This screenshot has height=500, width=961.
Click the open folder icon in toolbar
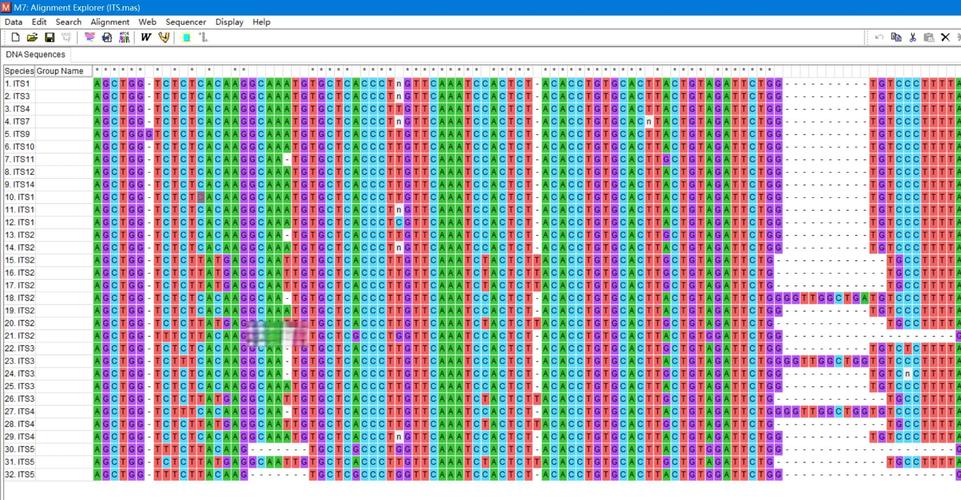[32, 37]
